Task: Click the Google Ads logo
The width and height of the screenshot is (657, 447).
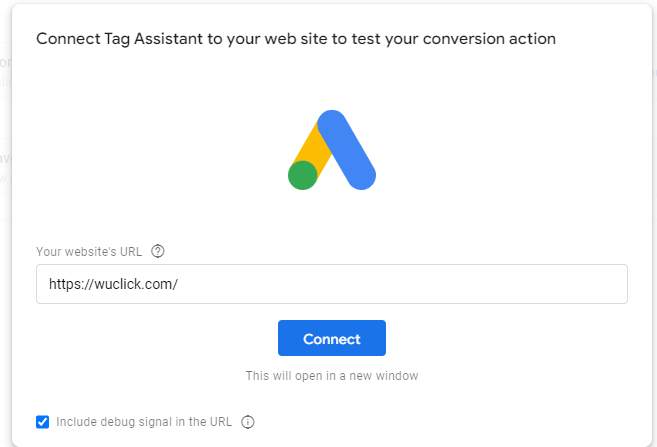Action: click(x=332, y=150)
